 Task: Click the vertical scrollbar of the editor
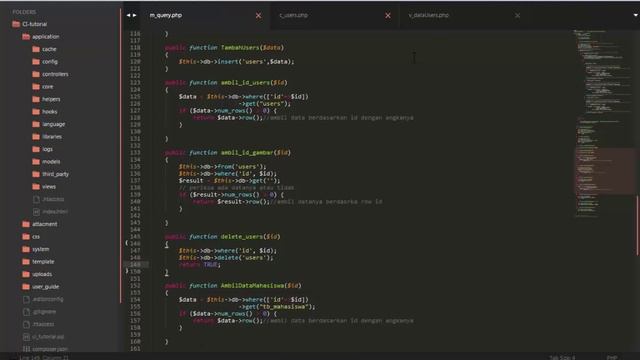coord(637,226)
